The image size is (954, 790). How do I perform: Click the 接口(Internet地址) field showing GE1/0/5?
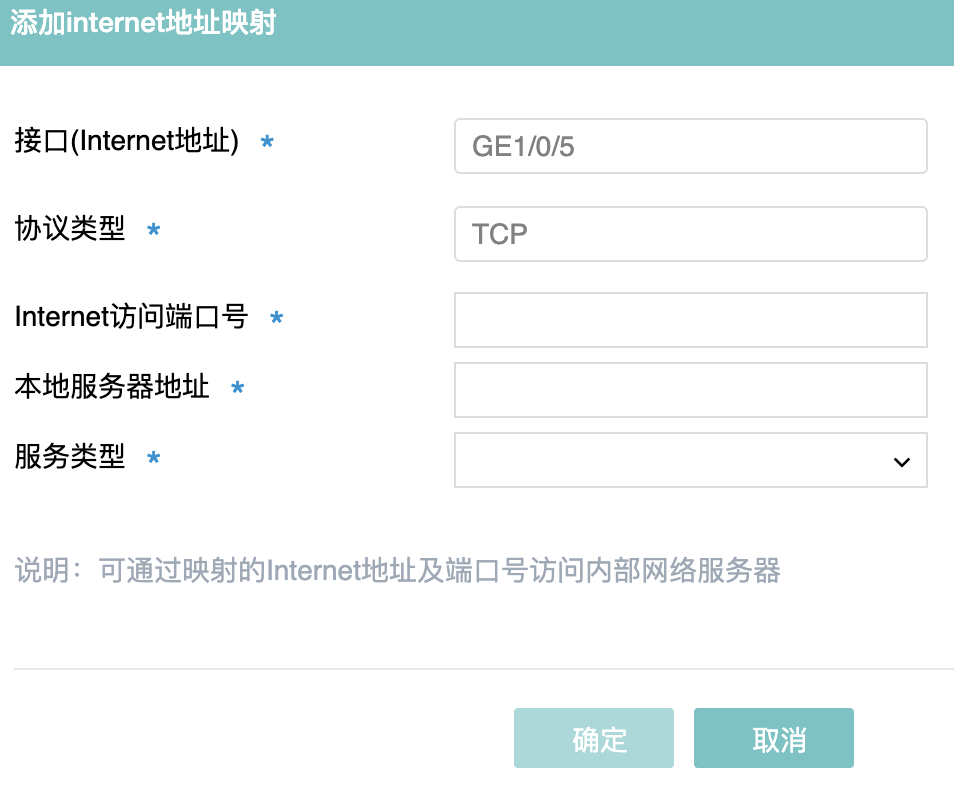(x=690, y=147)
